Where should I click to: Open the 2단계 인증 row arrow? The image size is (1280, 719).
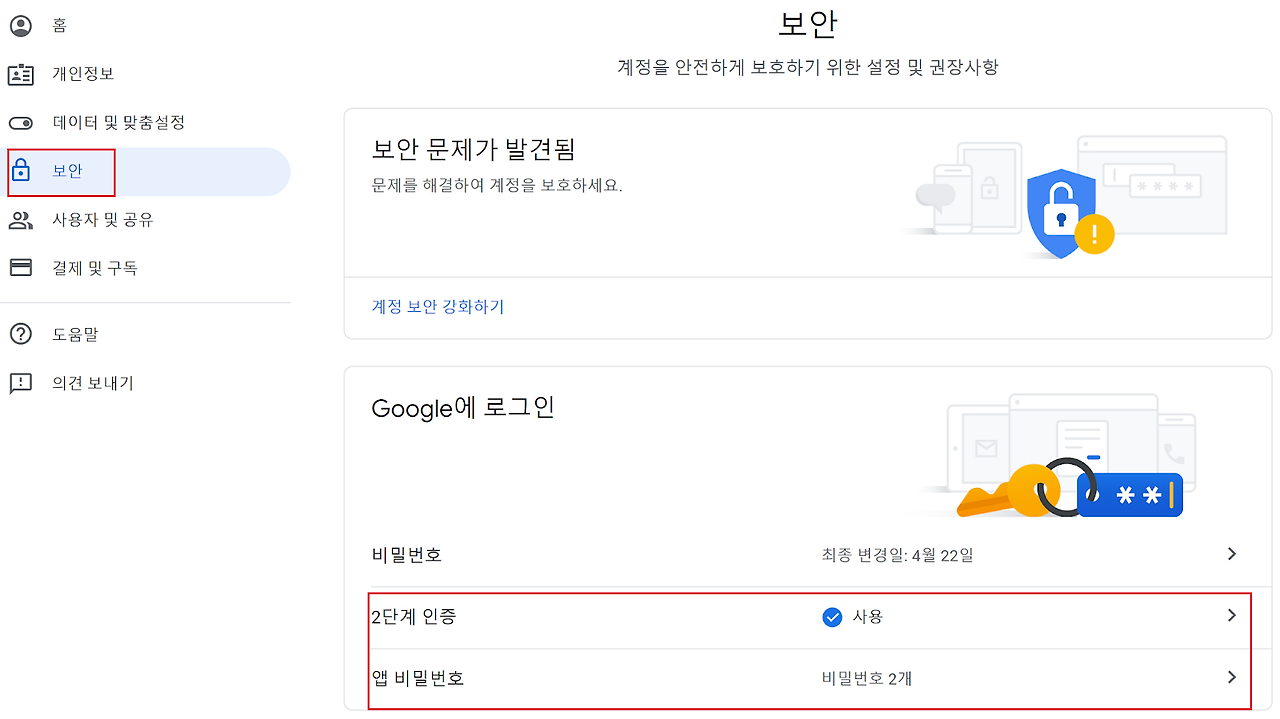(1232, 616)
